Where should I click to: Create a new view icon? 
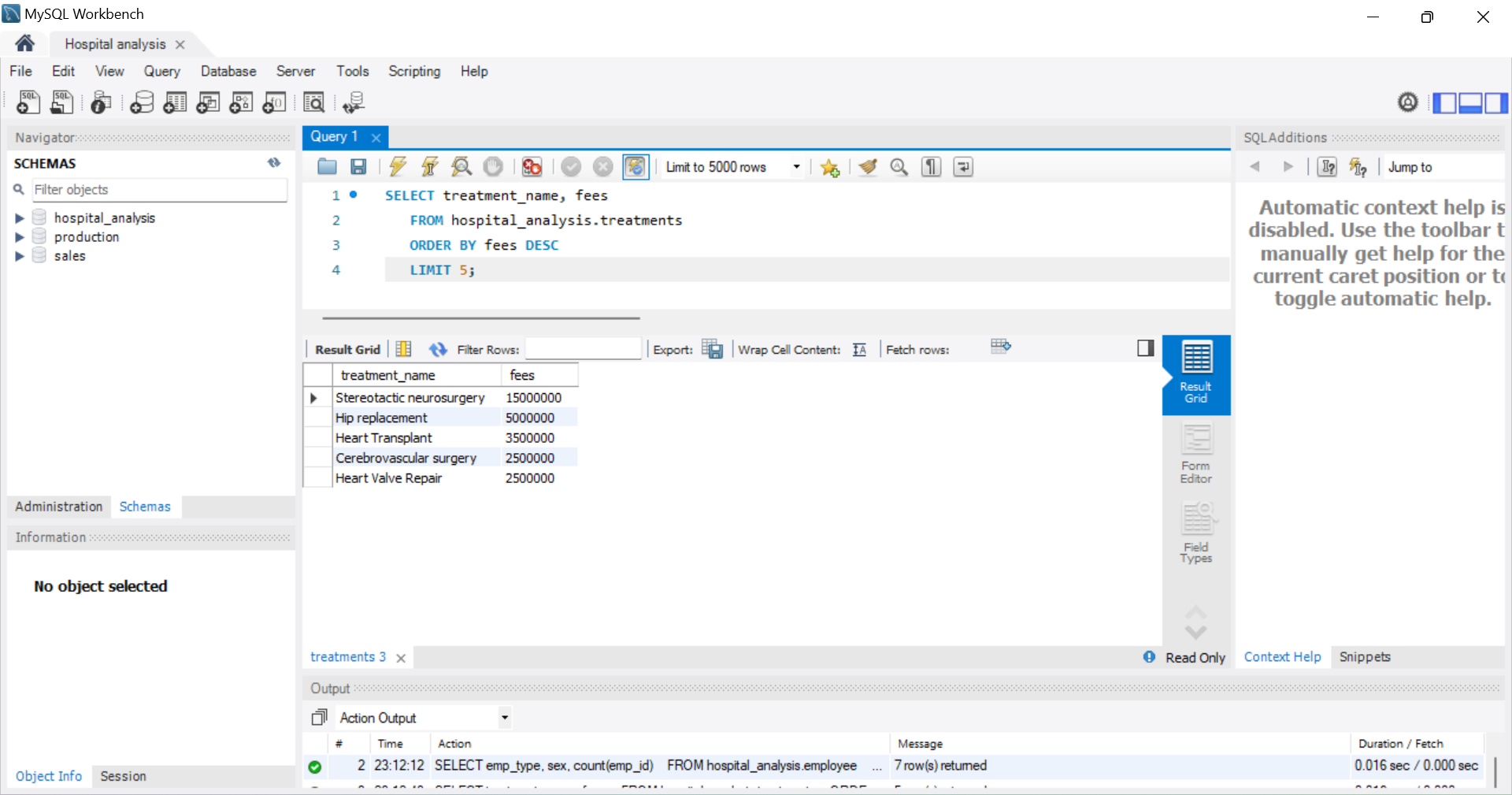(x=208, y=102)
